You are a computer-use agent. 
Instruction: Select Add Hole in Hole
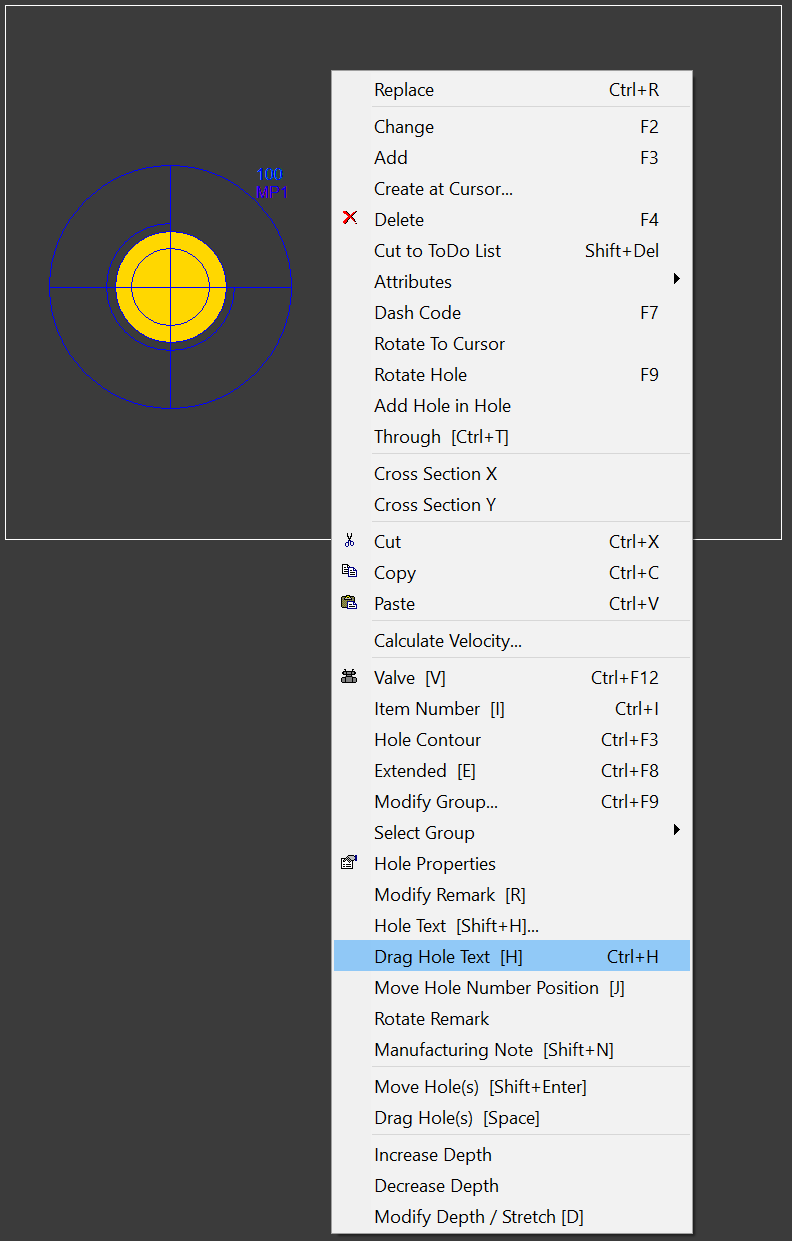pyautogui.click(x=512, y=406)
